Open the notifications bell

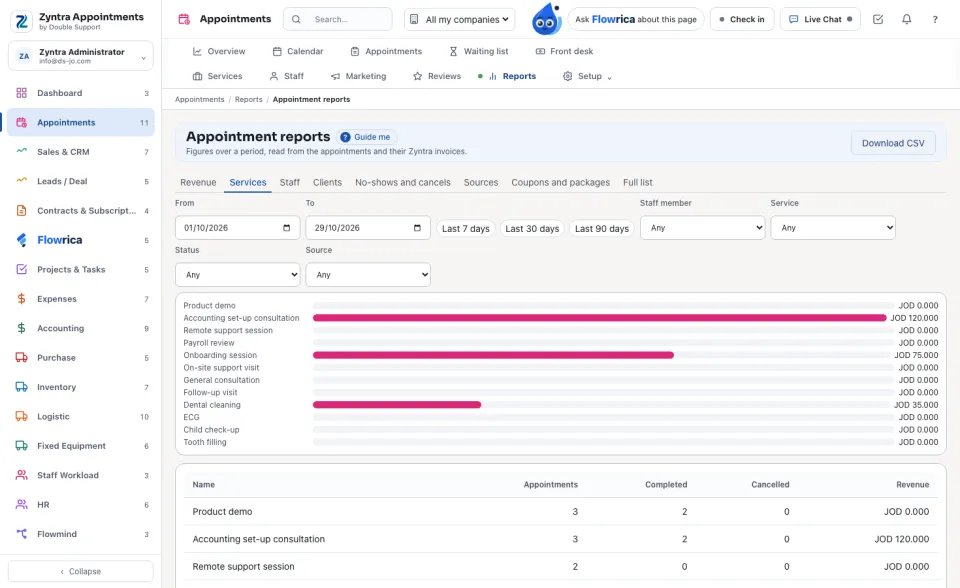(907, 20)
